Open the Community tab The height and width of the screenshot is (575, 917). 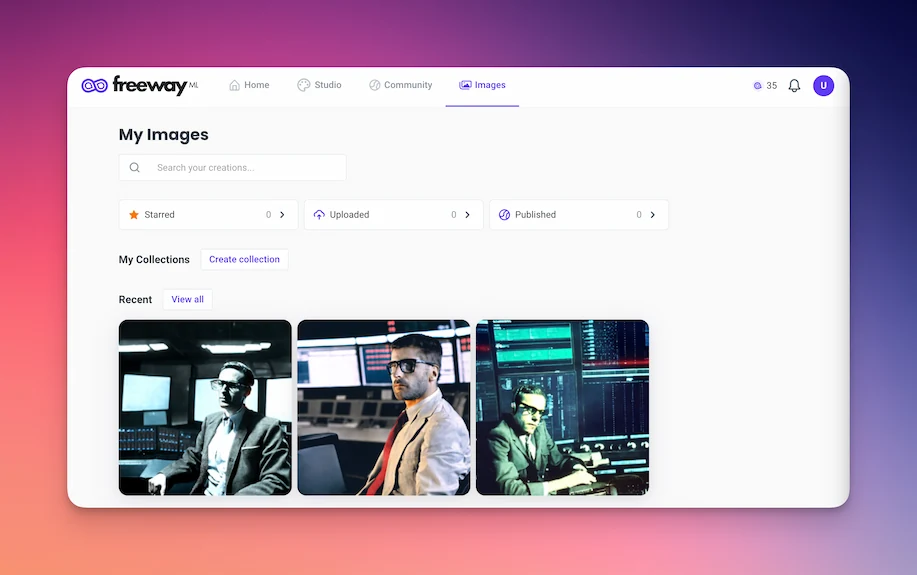pos(401,85)
